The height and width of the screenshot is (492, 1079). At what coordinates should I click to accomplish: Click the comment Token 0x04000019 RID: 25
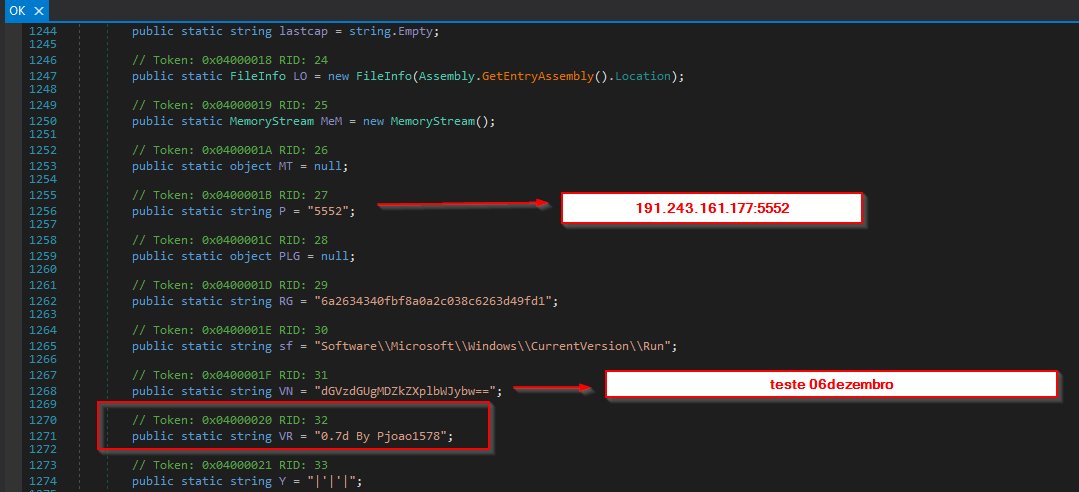click(x=231, y=105)
